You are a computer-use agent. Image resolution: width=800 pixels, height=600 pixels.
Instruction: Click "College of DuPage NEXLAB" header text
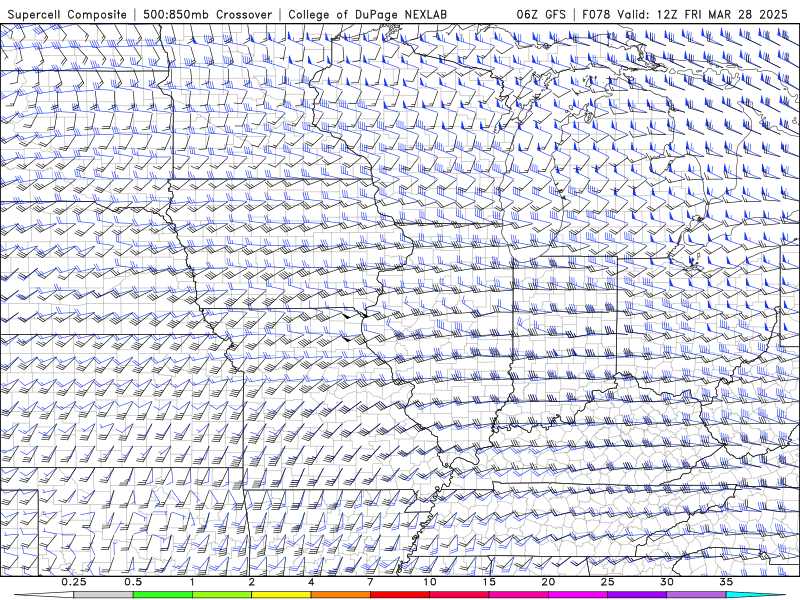tap(367, 14)
